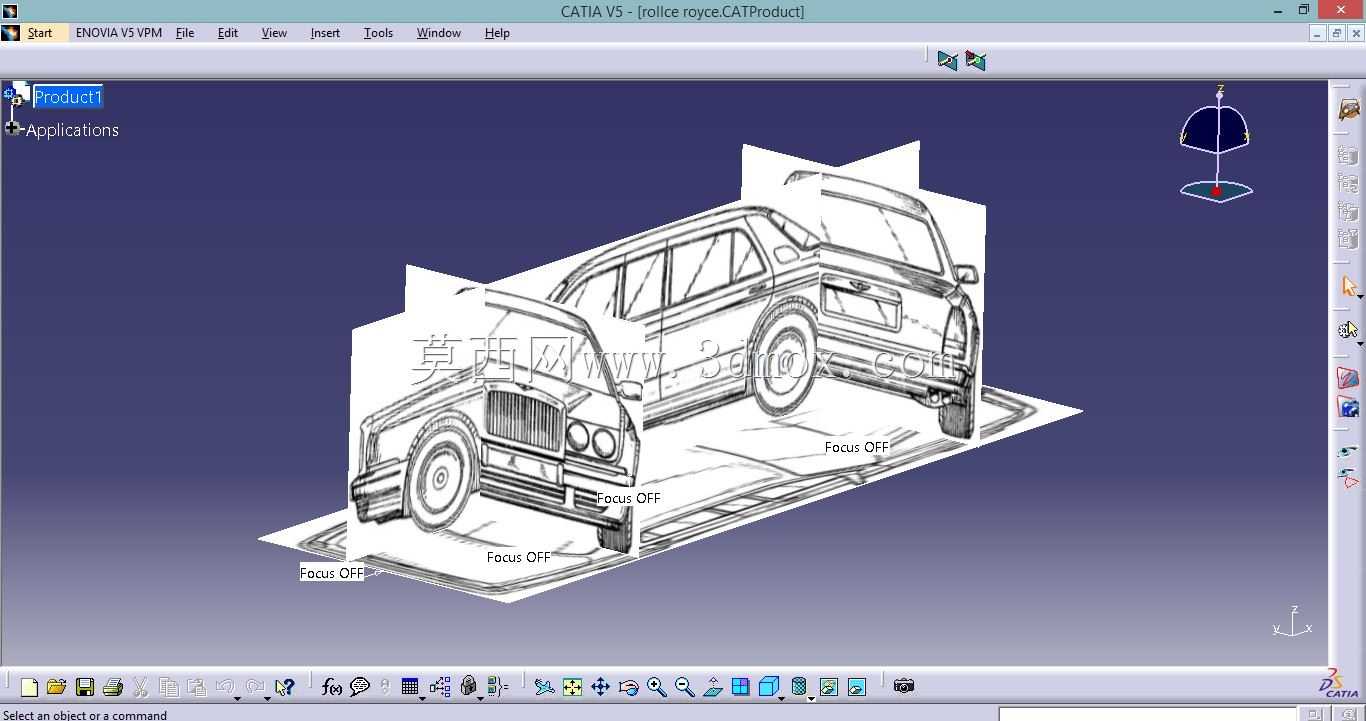Select Product1 in the specification tree
Screen dimensions: 1366x721
click(68, 97)
